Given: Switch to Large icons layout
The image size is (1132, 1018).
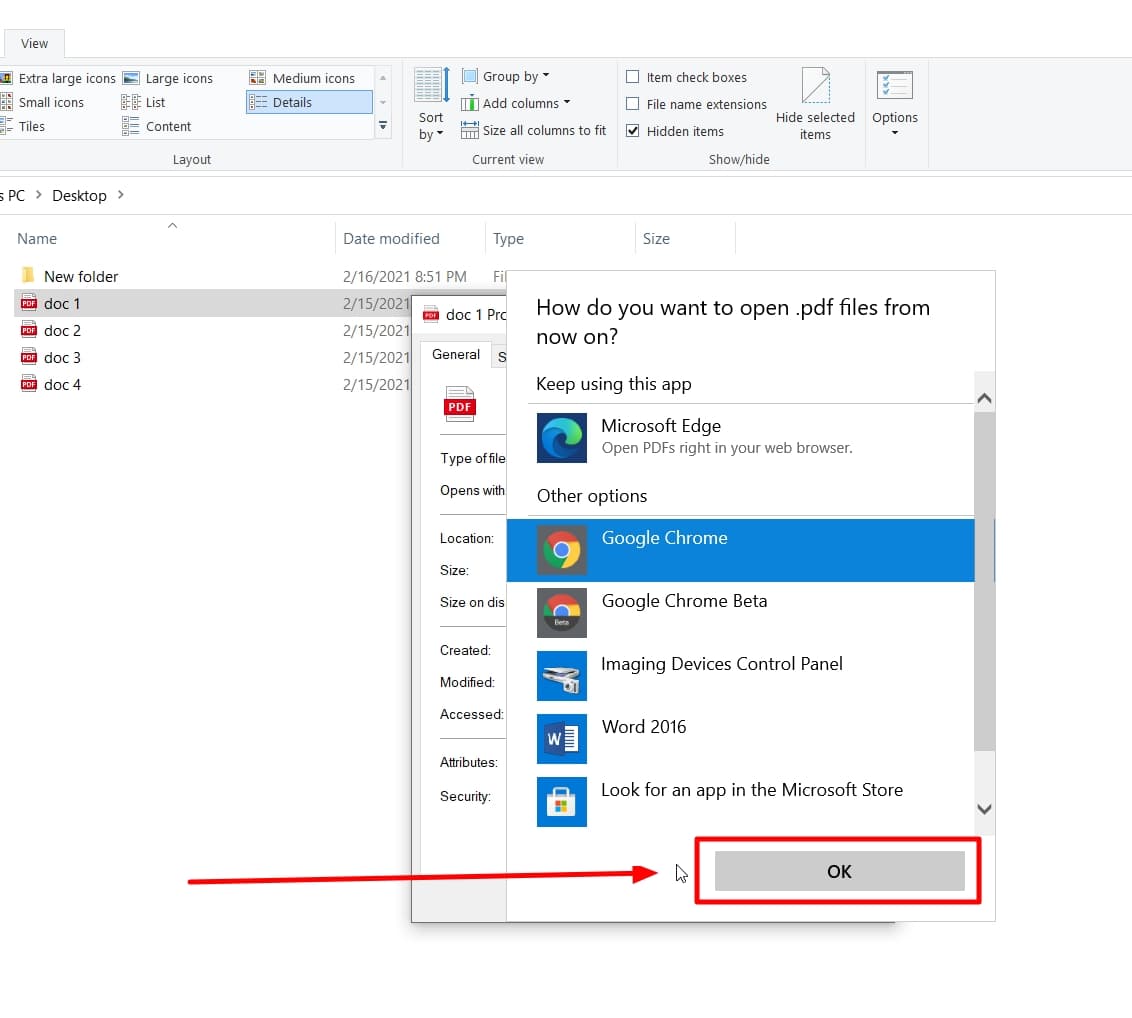Looking at the screenshot, I should coord(180,77).
